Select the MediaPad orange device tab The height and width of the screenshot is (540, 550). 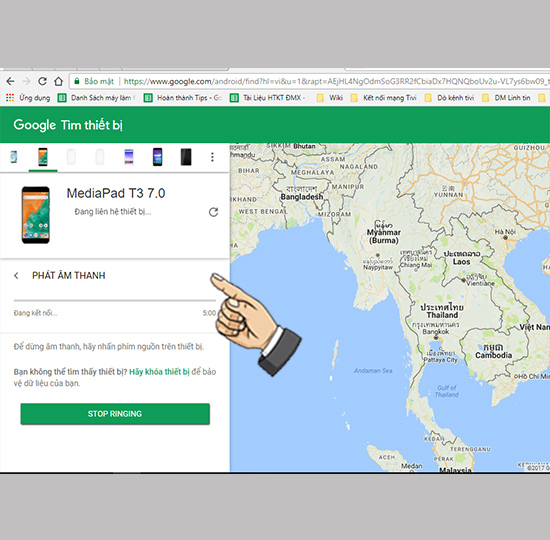coord(43,157)
